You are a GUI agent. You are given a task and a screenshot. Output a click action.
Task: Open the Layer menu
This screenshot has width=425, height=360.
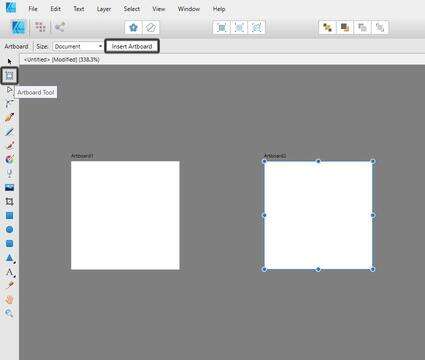click(104, 9)
